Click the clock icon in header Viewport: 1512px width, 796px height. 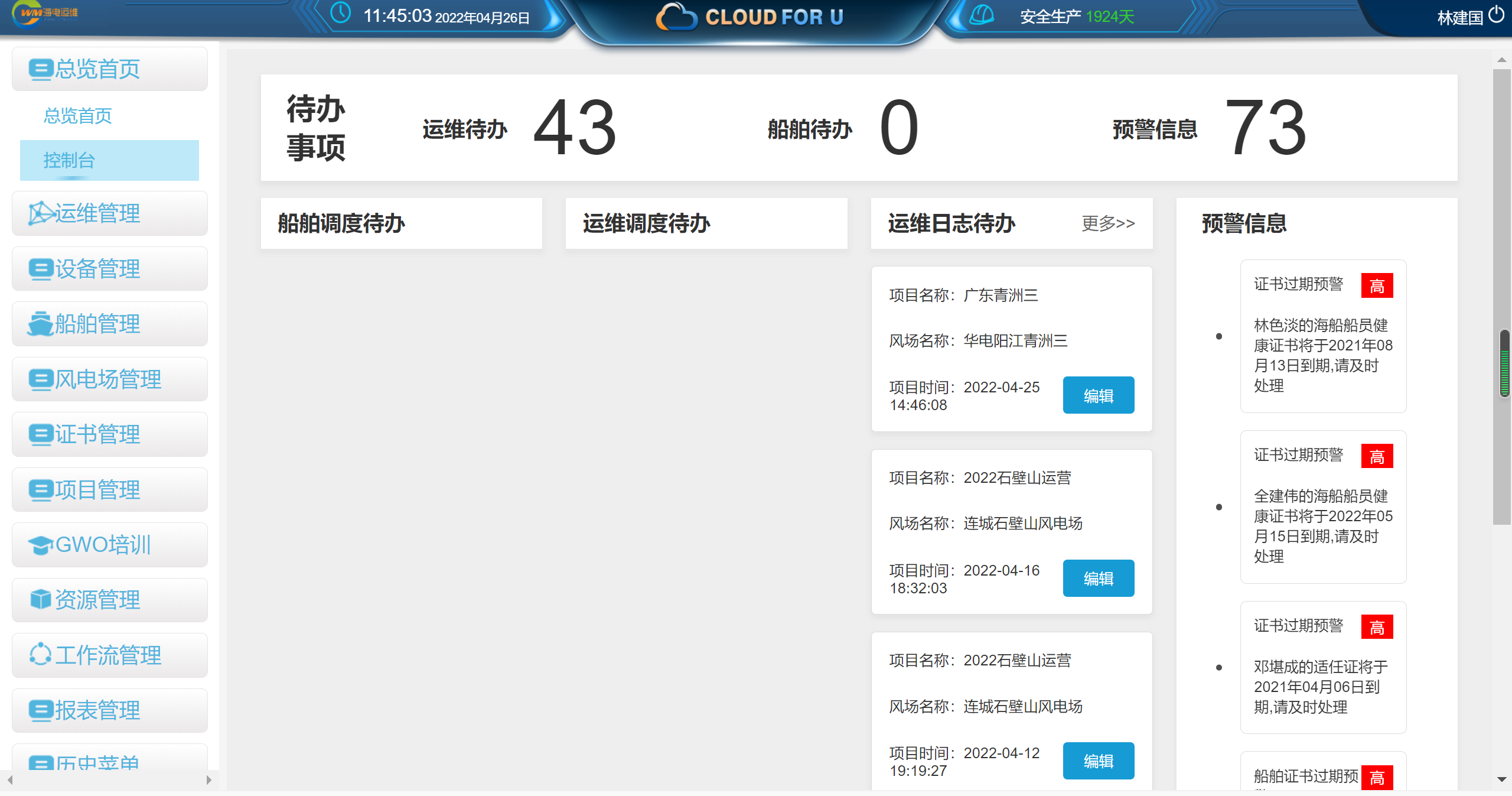coord(341,14)
